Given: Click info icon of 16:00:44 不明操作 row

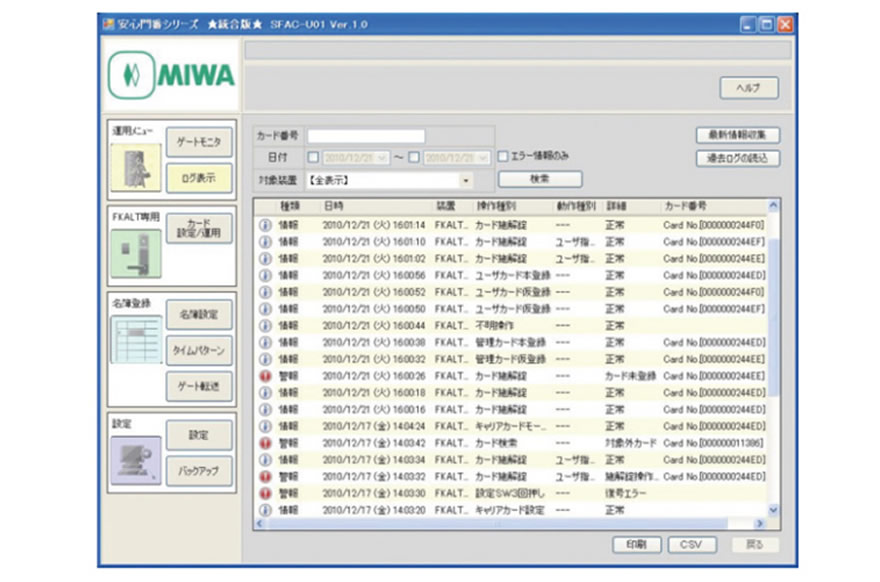Looking at the screenshot, I should [265, 326].
